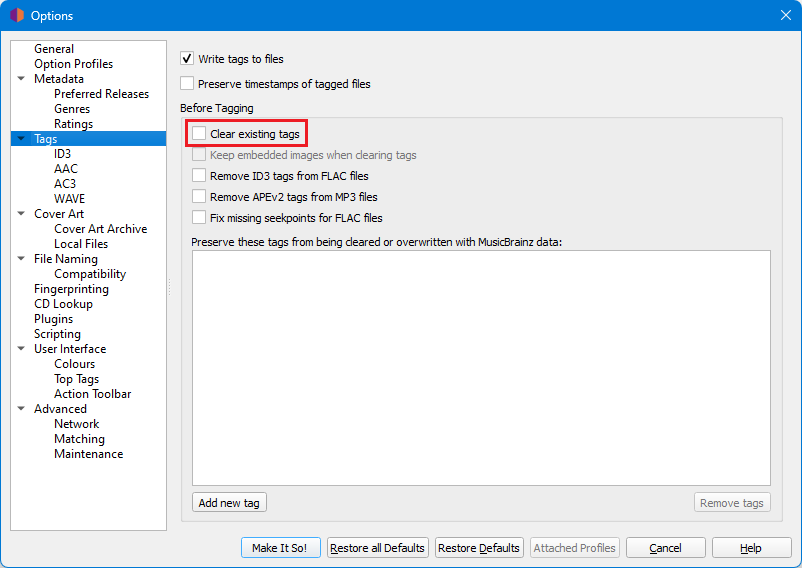This screenshot has height=568, width=802.
Task: Click inside the preserved tags list box
Action: pos(481,368)
